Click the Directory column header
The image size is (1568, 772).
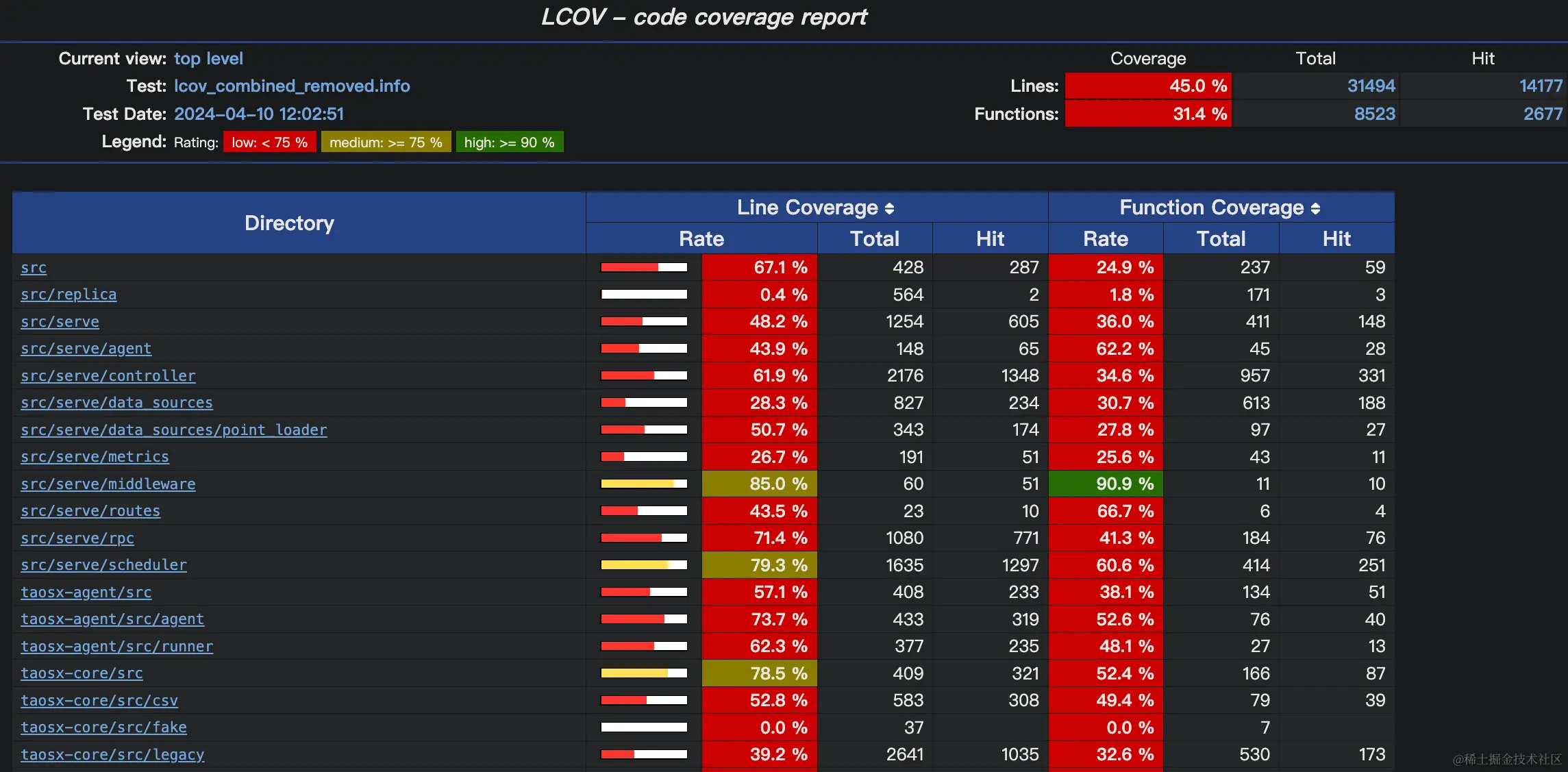point(290,223)
